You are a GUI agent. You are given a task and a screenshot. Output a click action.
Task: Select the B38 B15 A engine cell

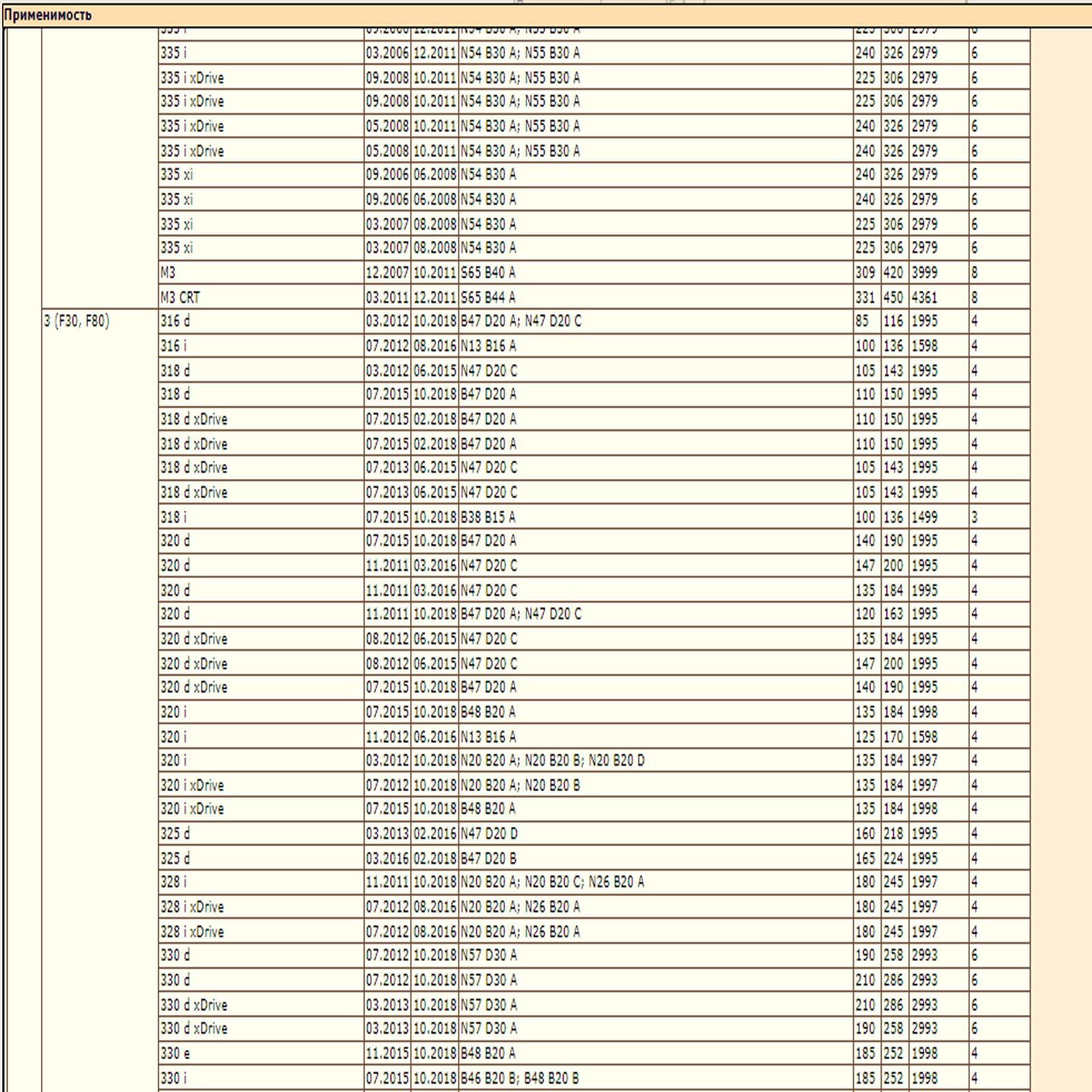point(656,517)
